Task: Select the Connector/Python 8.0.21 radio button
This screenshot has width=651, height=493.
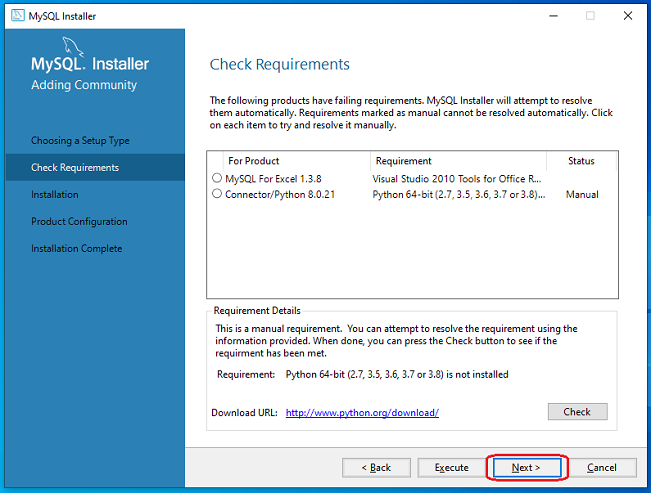Action: click(217, 194)
